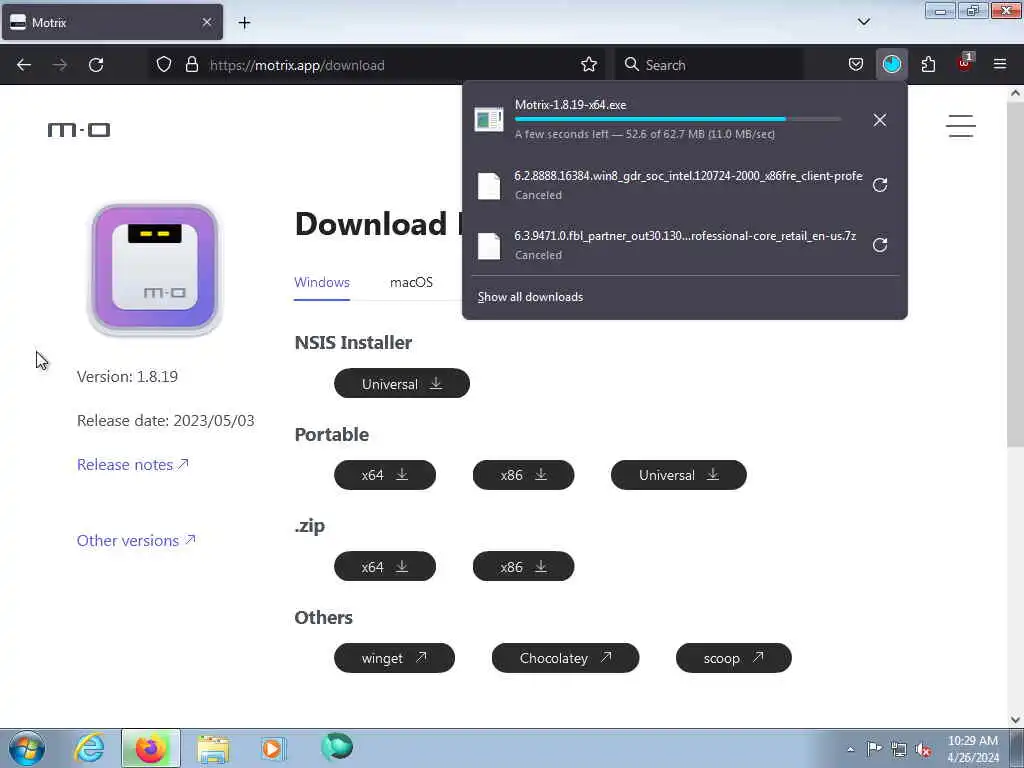Open the green globe taskbar app

point(336,747)
